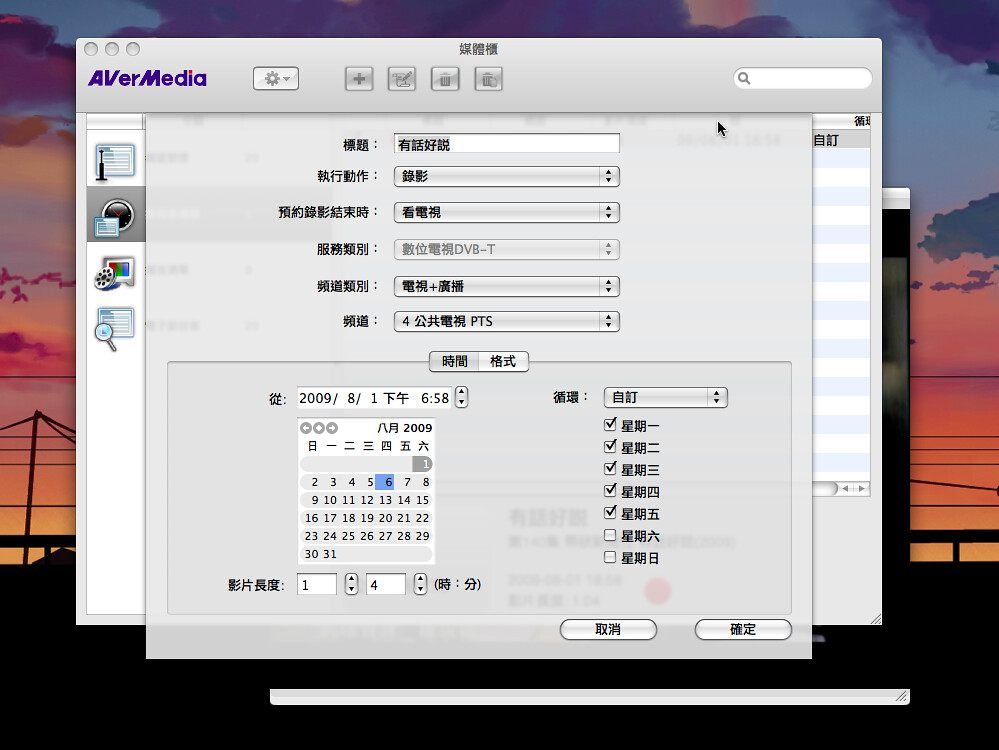The width and height of the screenshot is (999, 750).
Task: Open the TV channels sidebar panel
Action: (x=115, y=160)
